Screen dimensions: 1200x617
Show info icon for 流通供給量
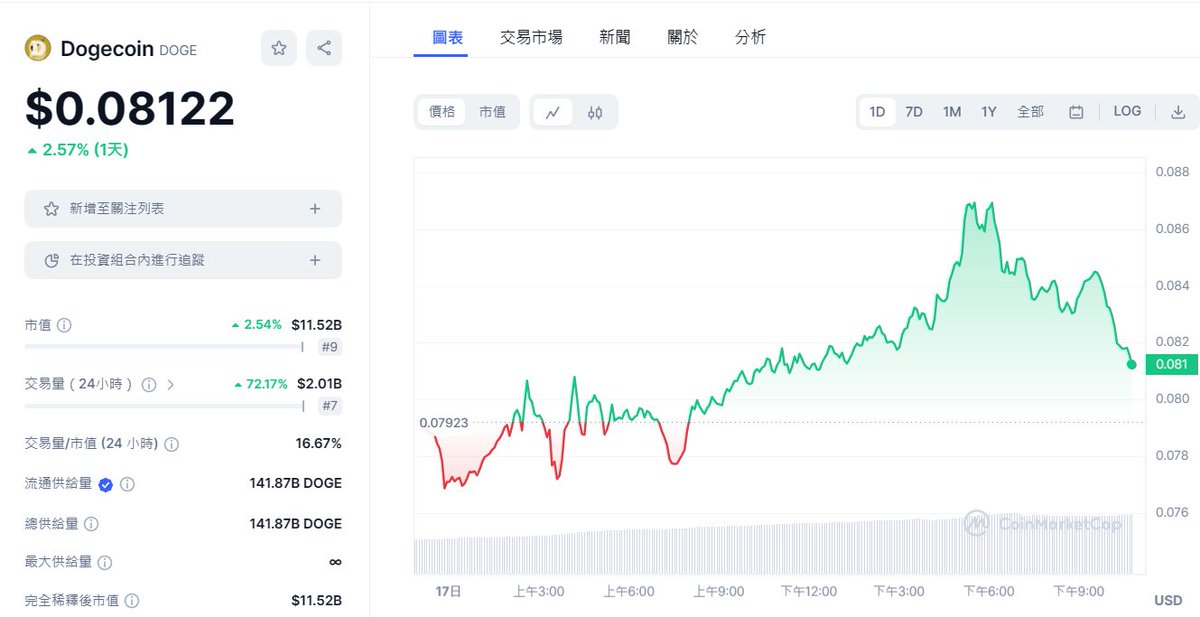coord(127,484)
